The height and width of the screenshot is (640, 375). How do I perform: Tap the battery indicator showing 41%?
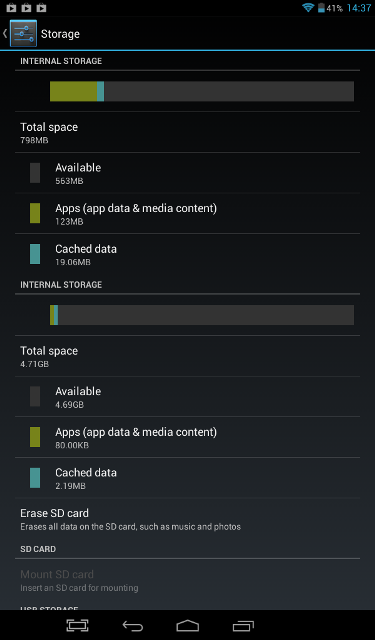331,8
